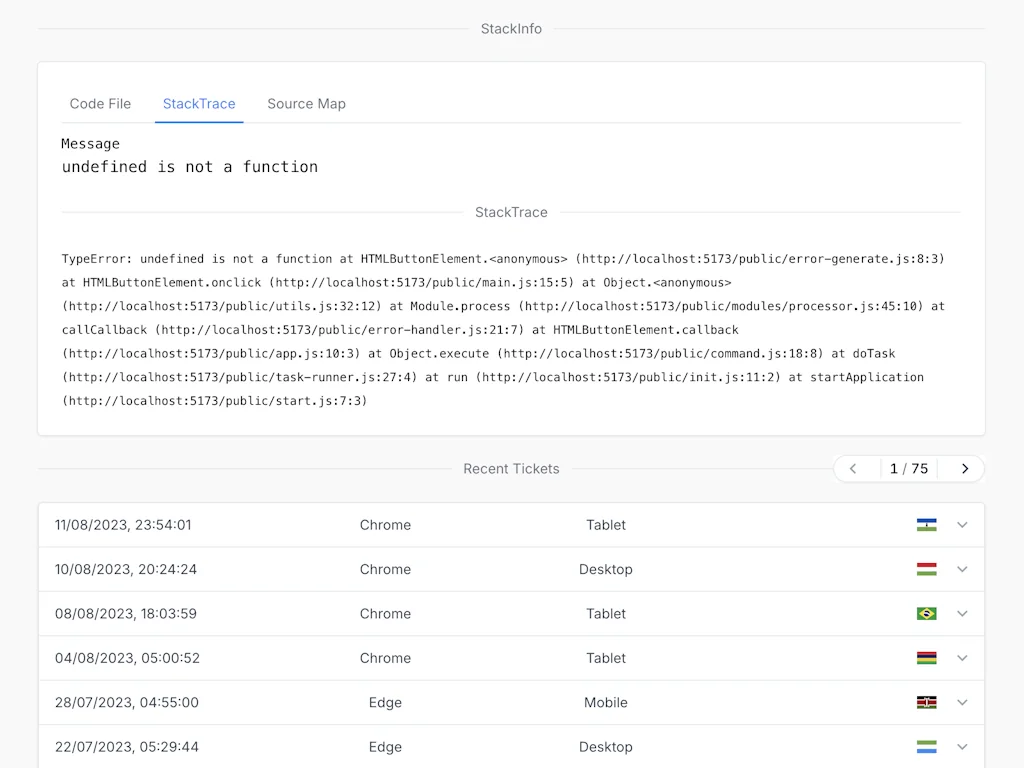Click the flag icon in the 10/08/2023 ticket row
Image resolution: width=1024 pixels, height=768 pixels.
(926, 569)
